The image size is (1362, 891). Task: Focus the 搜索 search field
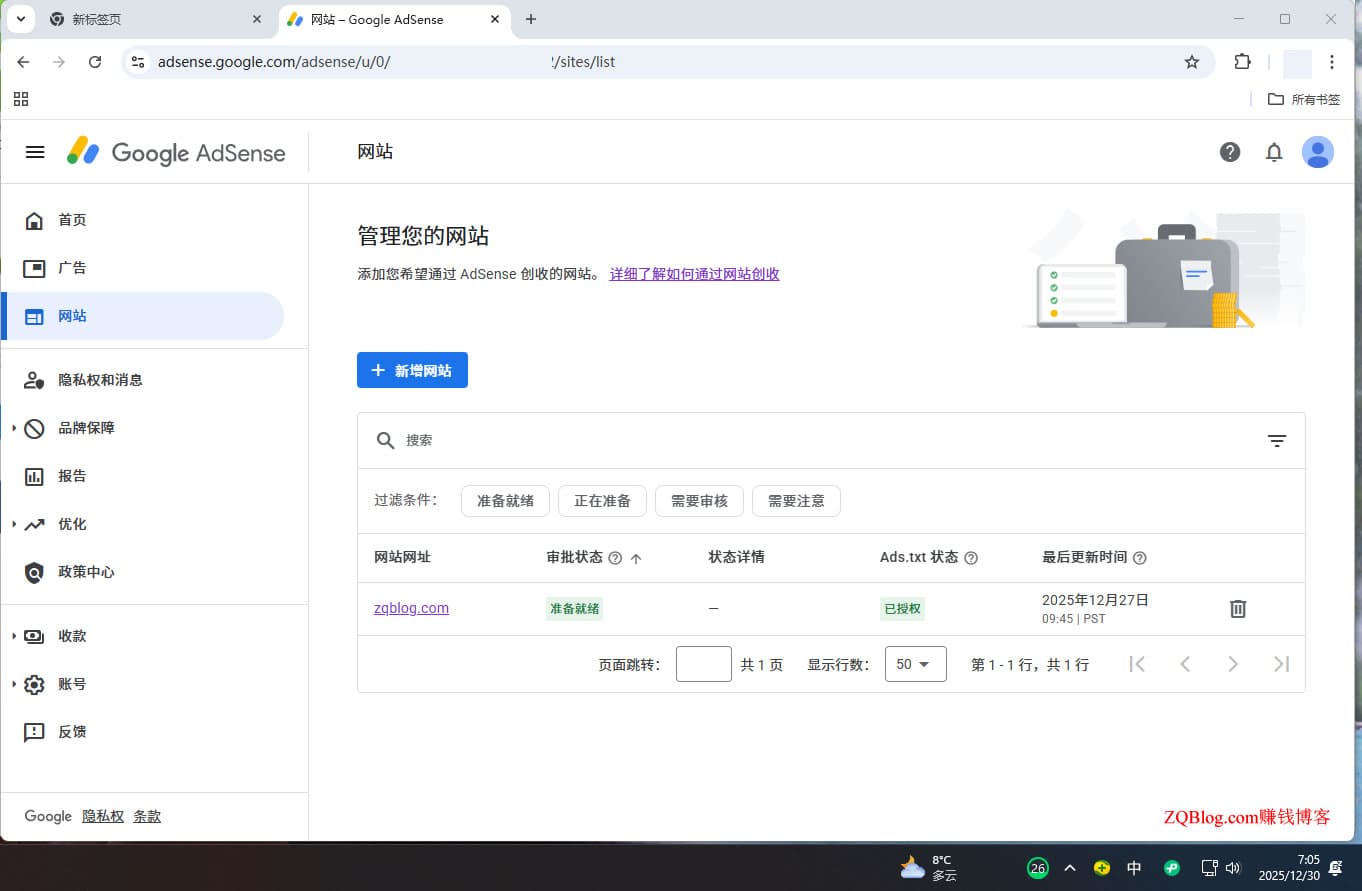[830, 440]
